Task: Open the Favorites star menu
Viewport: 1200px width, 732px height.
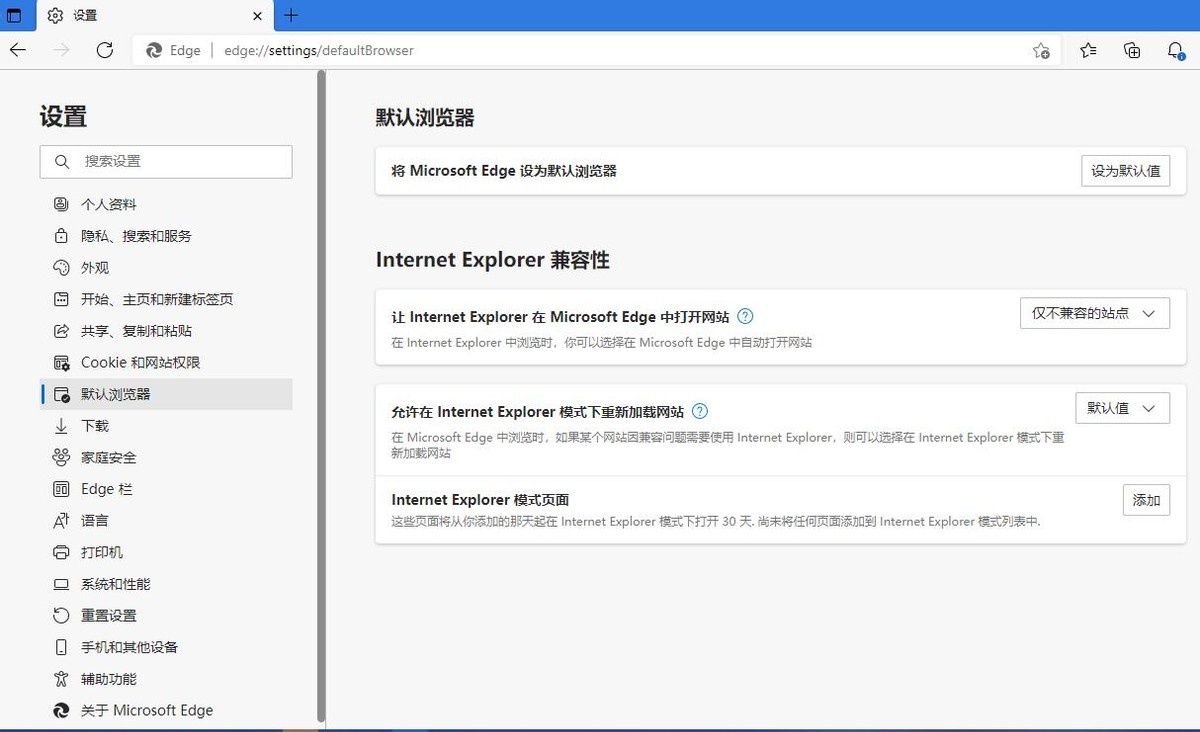Action: pyautogui.click(x=1088, y=50)
